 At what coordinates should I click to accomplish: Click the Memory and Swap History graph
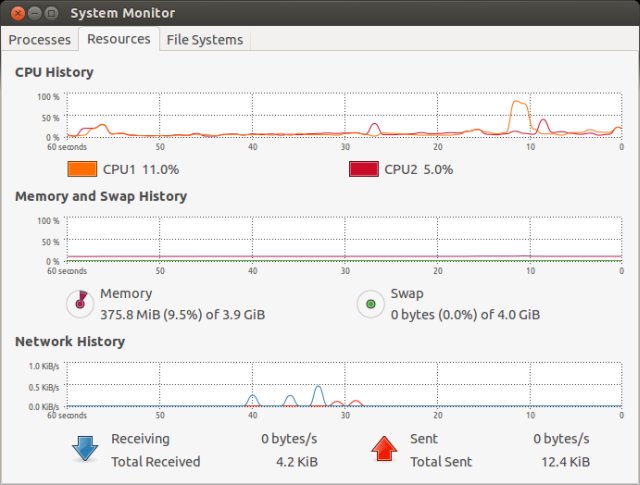[x=343, y=240]
